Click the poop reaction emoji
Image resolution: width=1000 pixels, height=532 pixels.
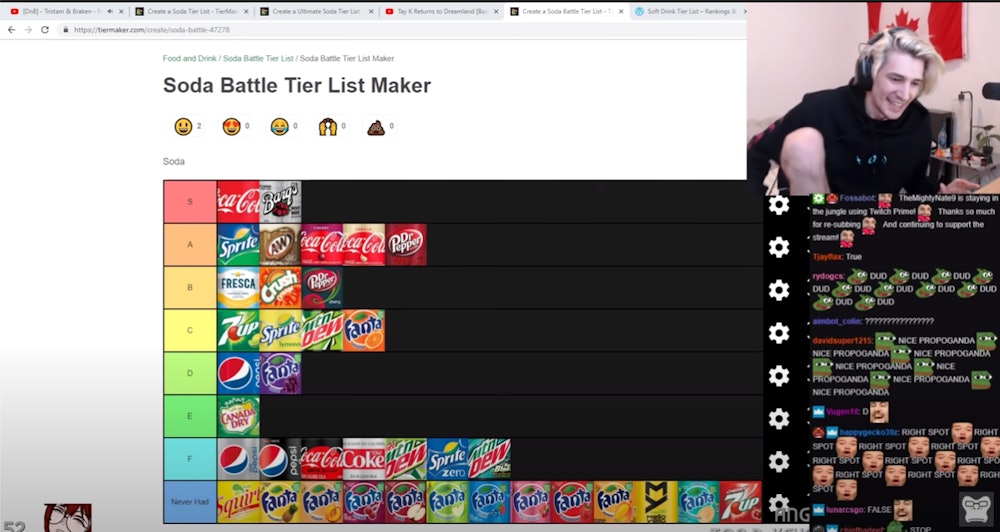[376, 127]
